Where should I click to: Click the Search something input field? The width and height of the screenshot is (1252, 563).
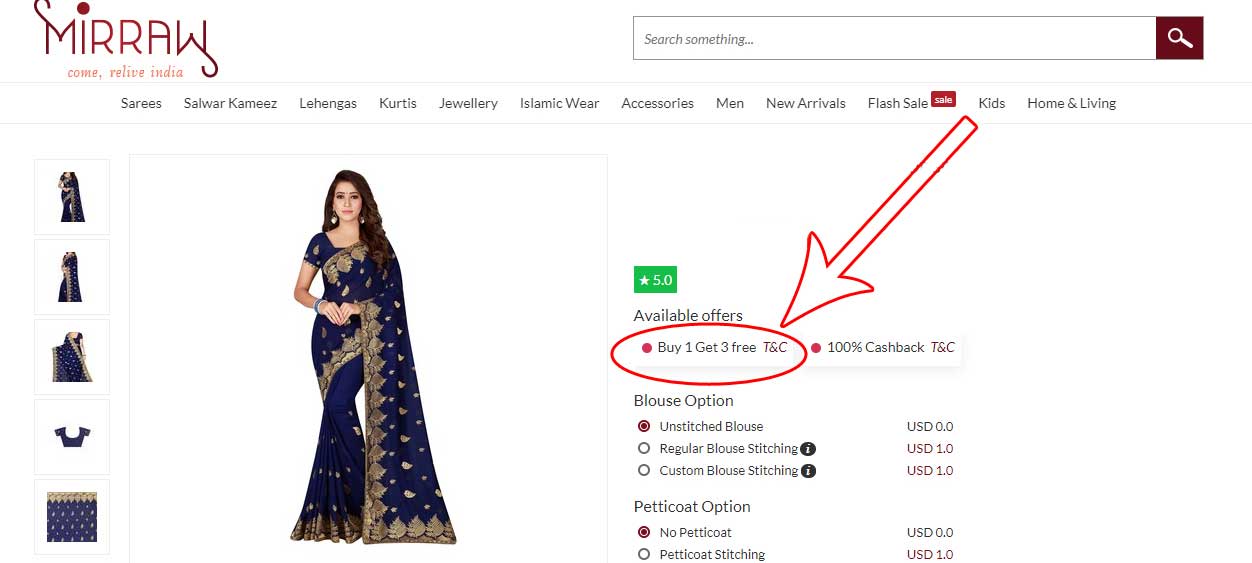coord(894,39)
